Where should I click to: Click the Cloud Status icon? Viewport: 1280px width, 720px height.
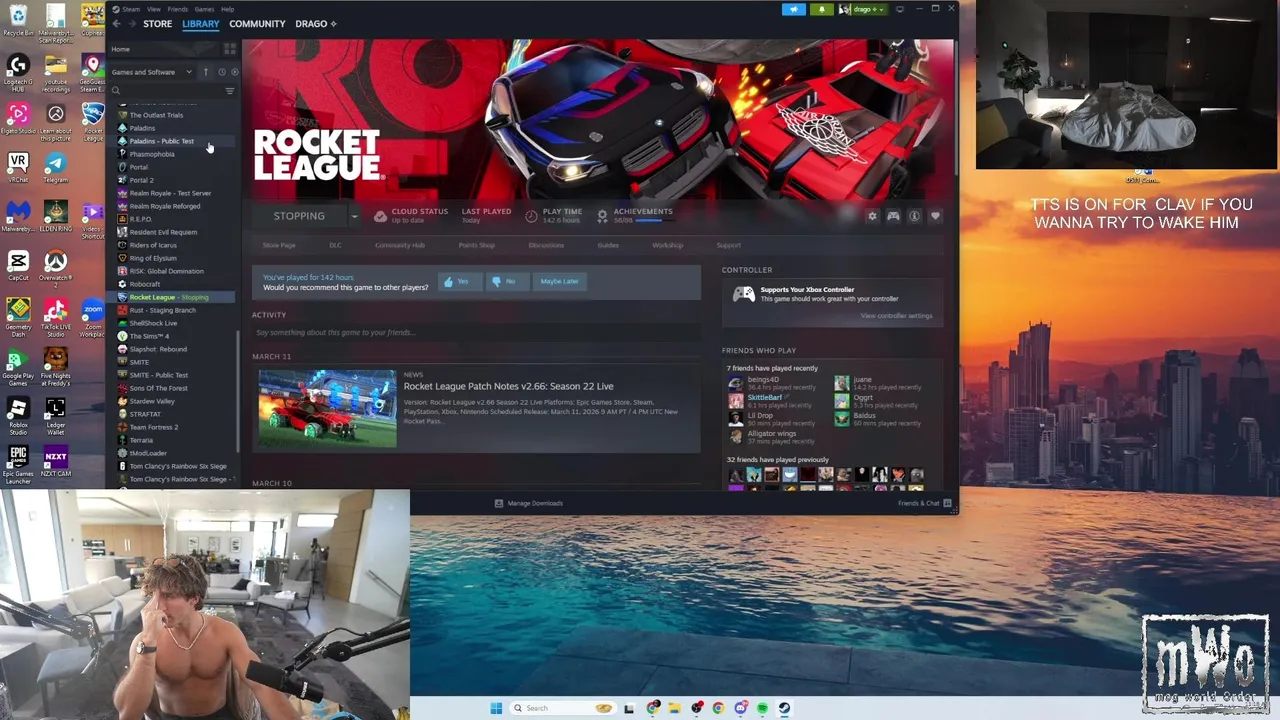[x=380, y=216]
